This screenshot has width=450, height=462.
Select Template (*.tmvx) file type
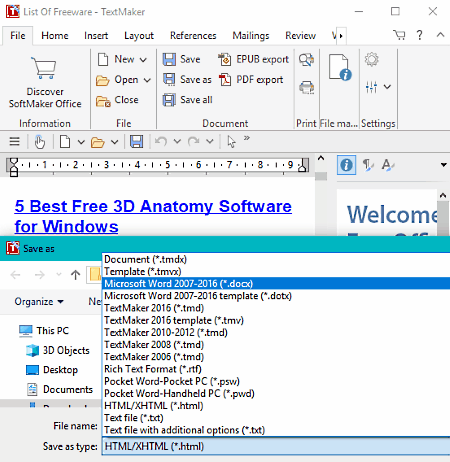coord(276,272)
